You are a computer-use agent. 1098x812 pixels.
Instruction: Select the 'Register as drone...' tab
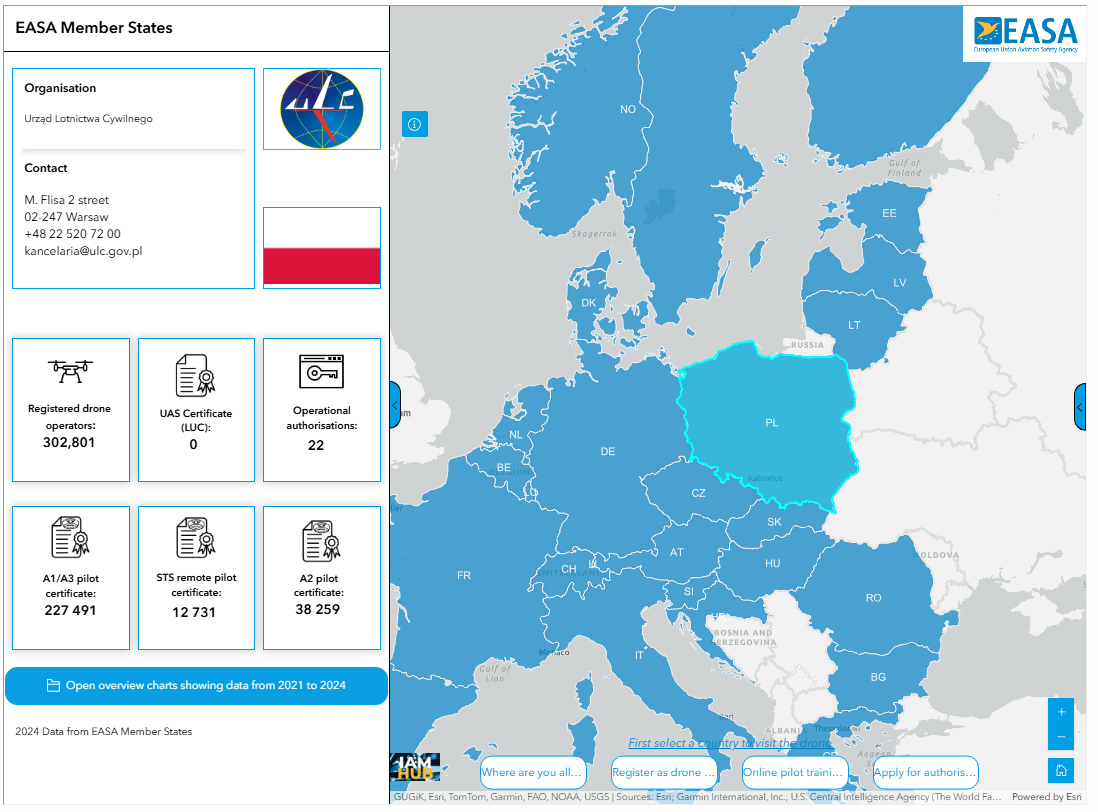[664, 772]
